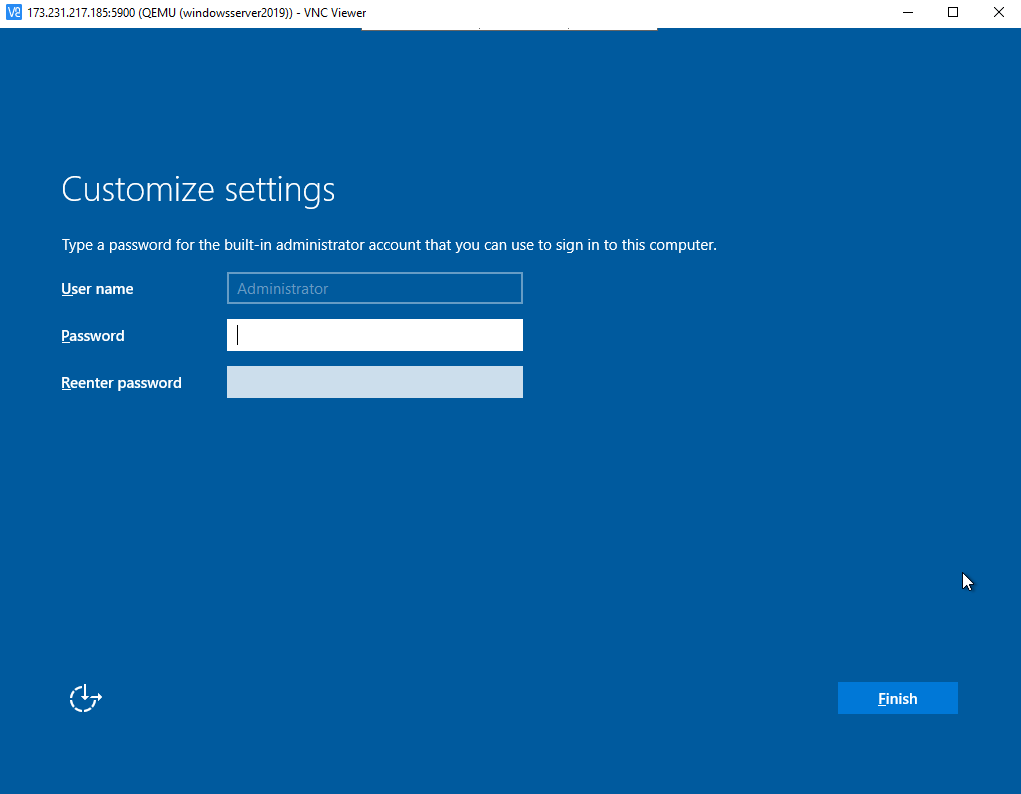1021x794 pixels.
Task: Click the password instruction sentence
Action: click(389, 245)
